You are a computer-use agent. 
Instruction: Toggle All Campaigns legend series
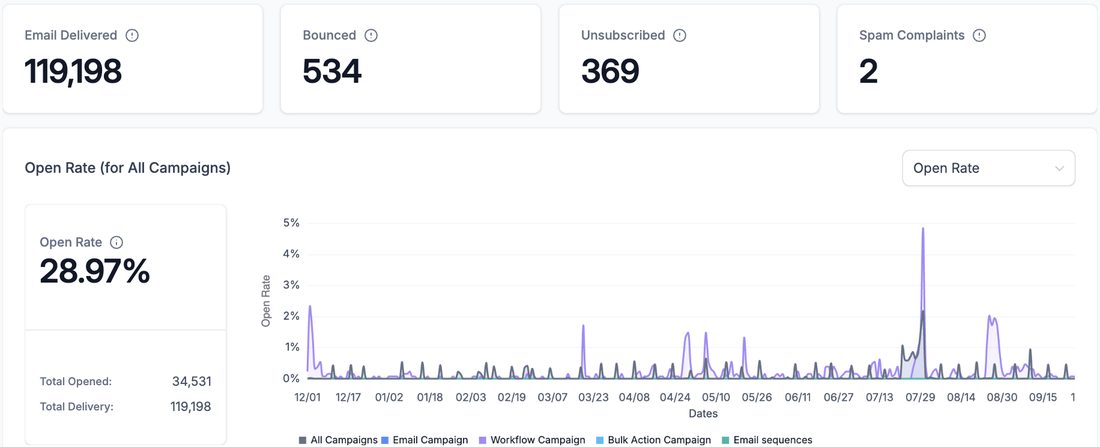pyautogui.click(x=338, y=440)
